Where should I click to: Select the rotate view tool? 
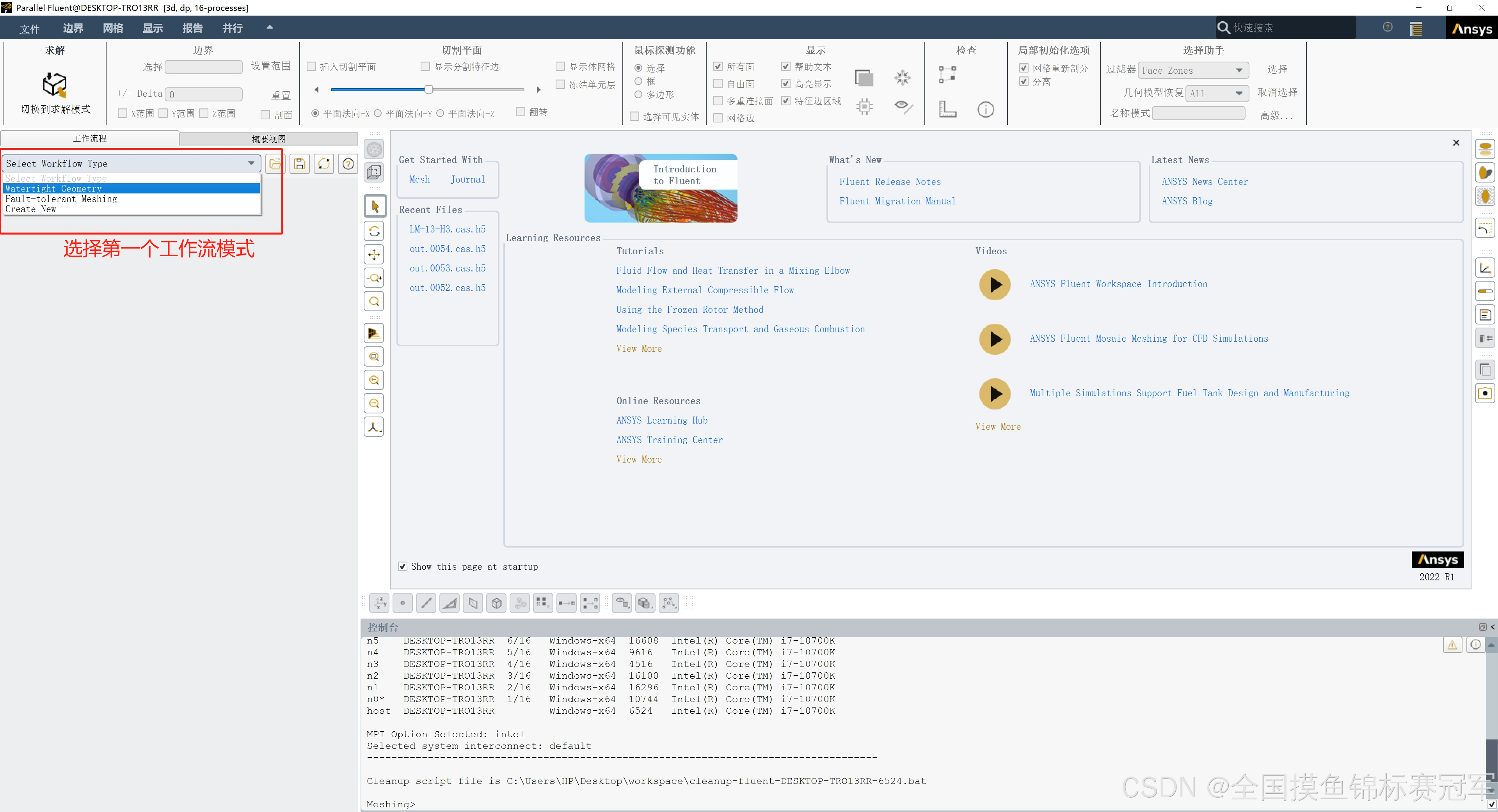tap(374, 231)
